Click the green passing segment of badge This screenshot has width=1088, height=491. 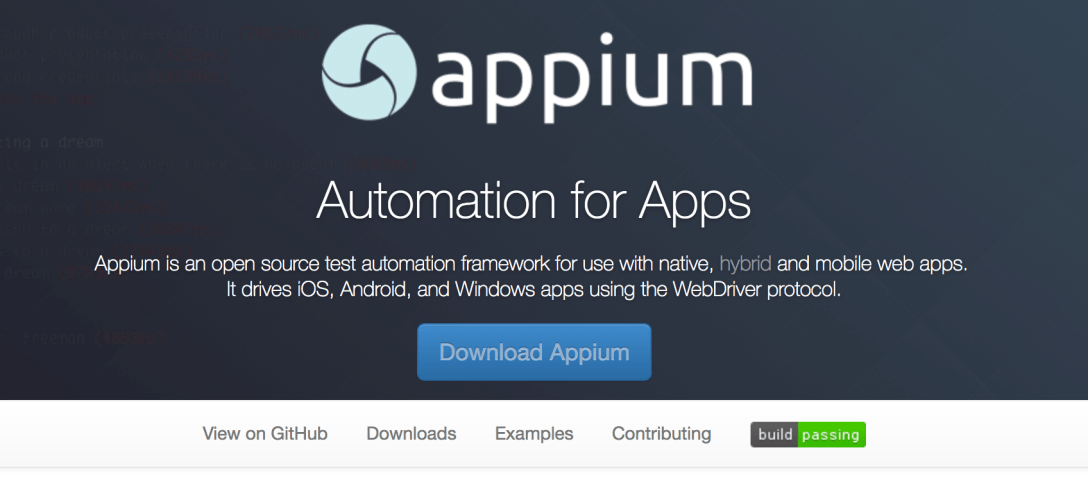pyautogui.click(x=832, y=434)
